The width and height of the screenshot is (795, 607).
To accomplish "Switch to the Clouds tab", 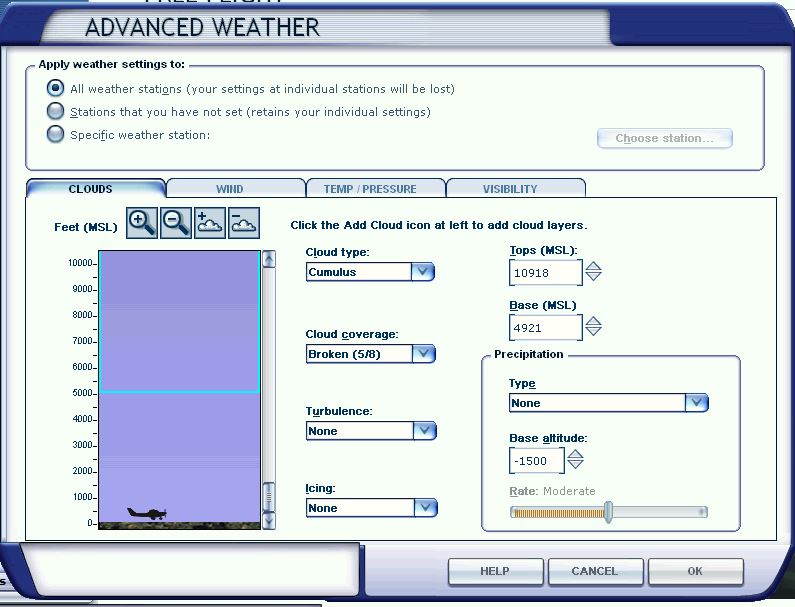I will pyautogui.click(x=95, y=189).
